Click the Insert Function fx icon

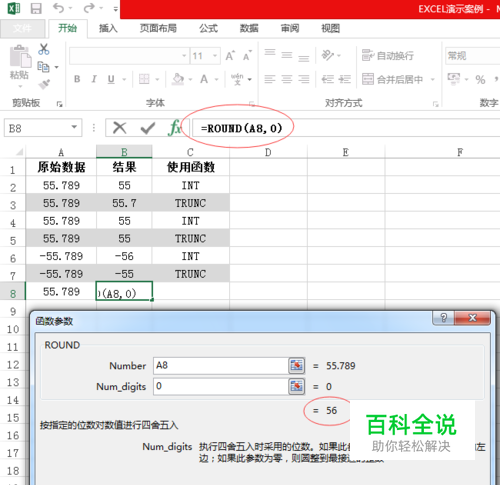pos(174,128)
